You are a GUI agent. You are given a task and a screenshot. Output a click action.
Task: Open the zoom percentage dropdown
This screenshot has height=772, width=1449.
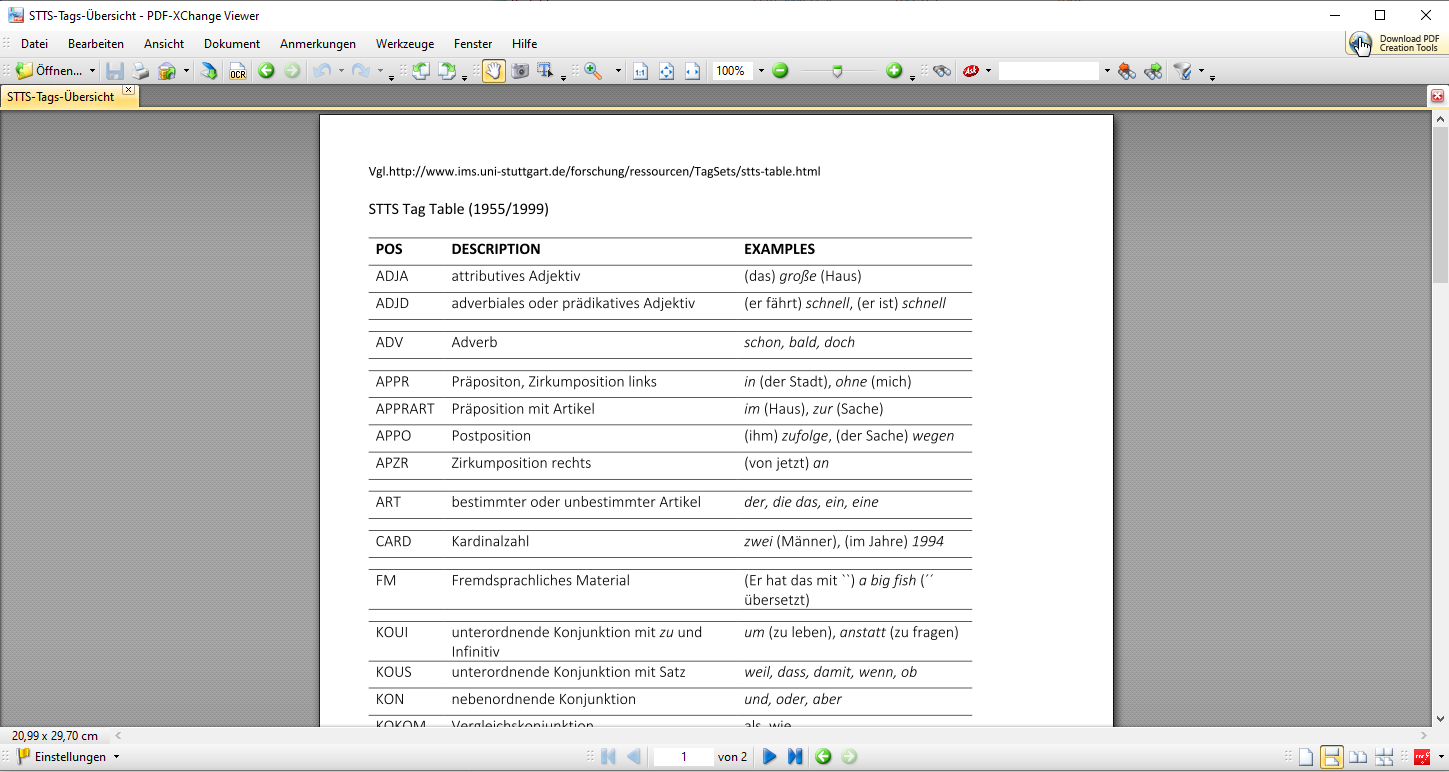pos(761,71)
